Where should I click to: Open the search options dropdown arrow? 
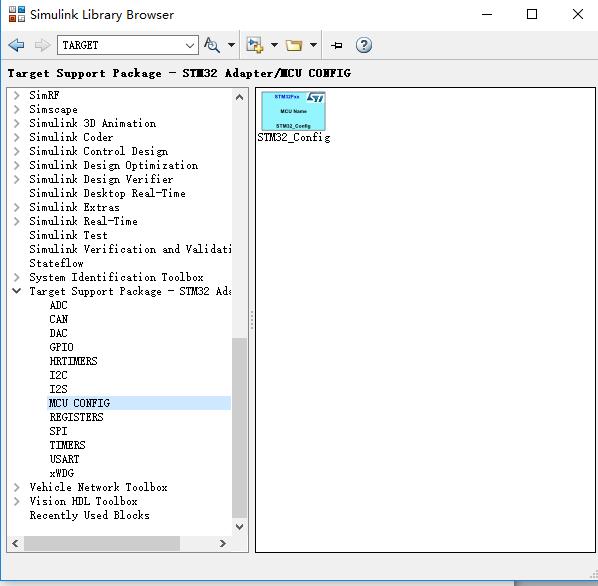click(231, 45)
